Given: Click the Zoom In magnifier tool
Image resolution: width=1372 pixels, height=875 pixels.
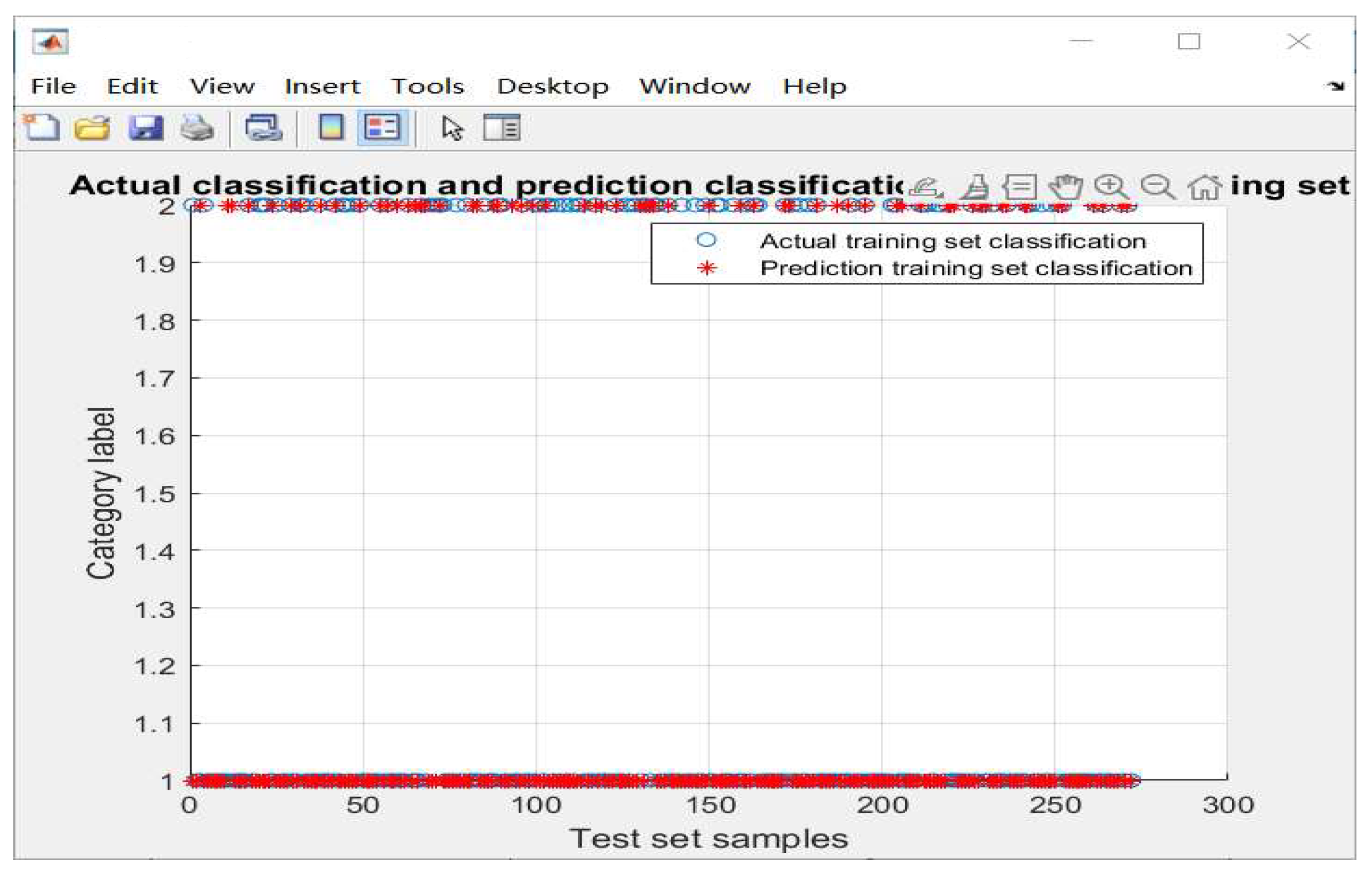Looking at the screenshot, I should (1111, 187).
